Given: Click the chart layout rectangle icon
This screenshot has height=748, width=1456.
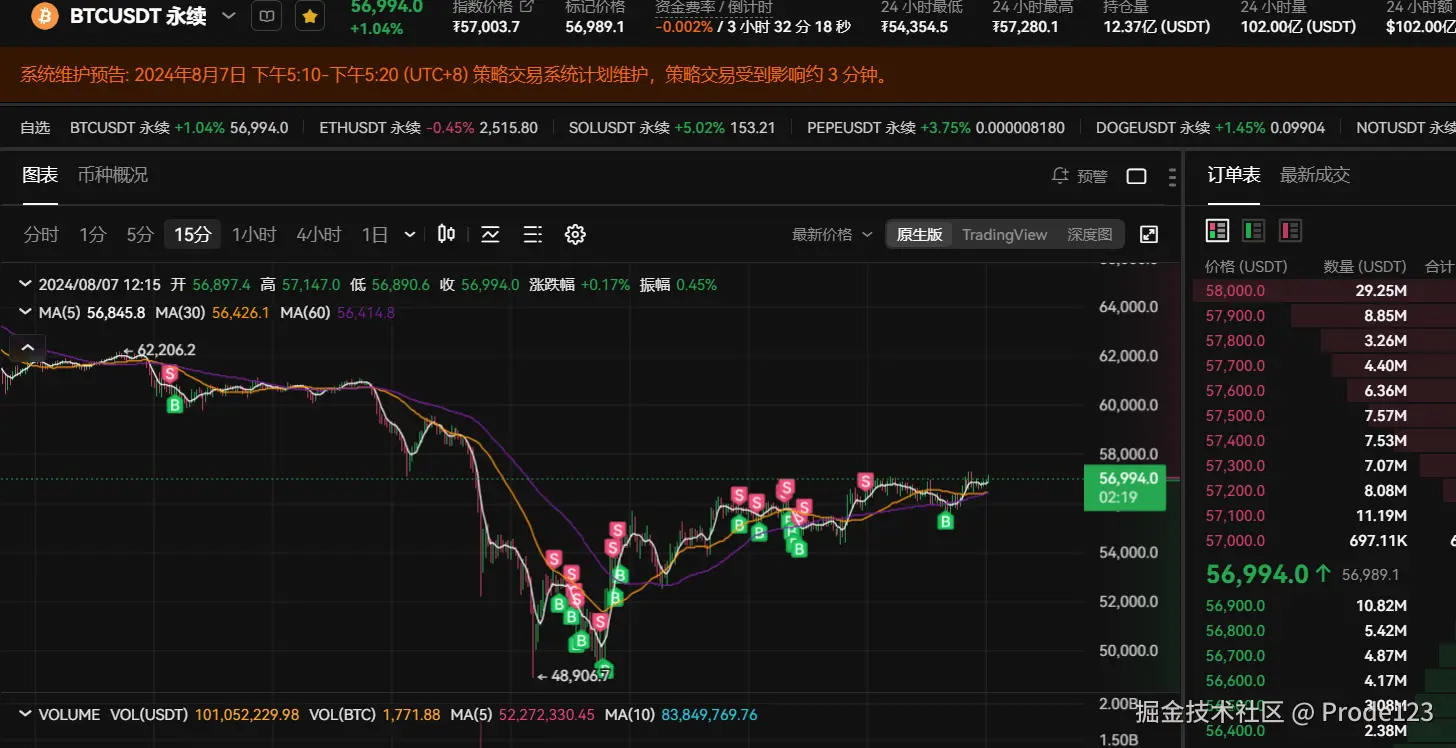Looking at the screenshot, I should point(1136,176).
